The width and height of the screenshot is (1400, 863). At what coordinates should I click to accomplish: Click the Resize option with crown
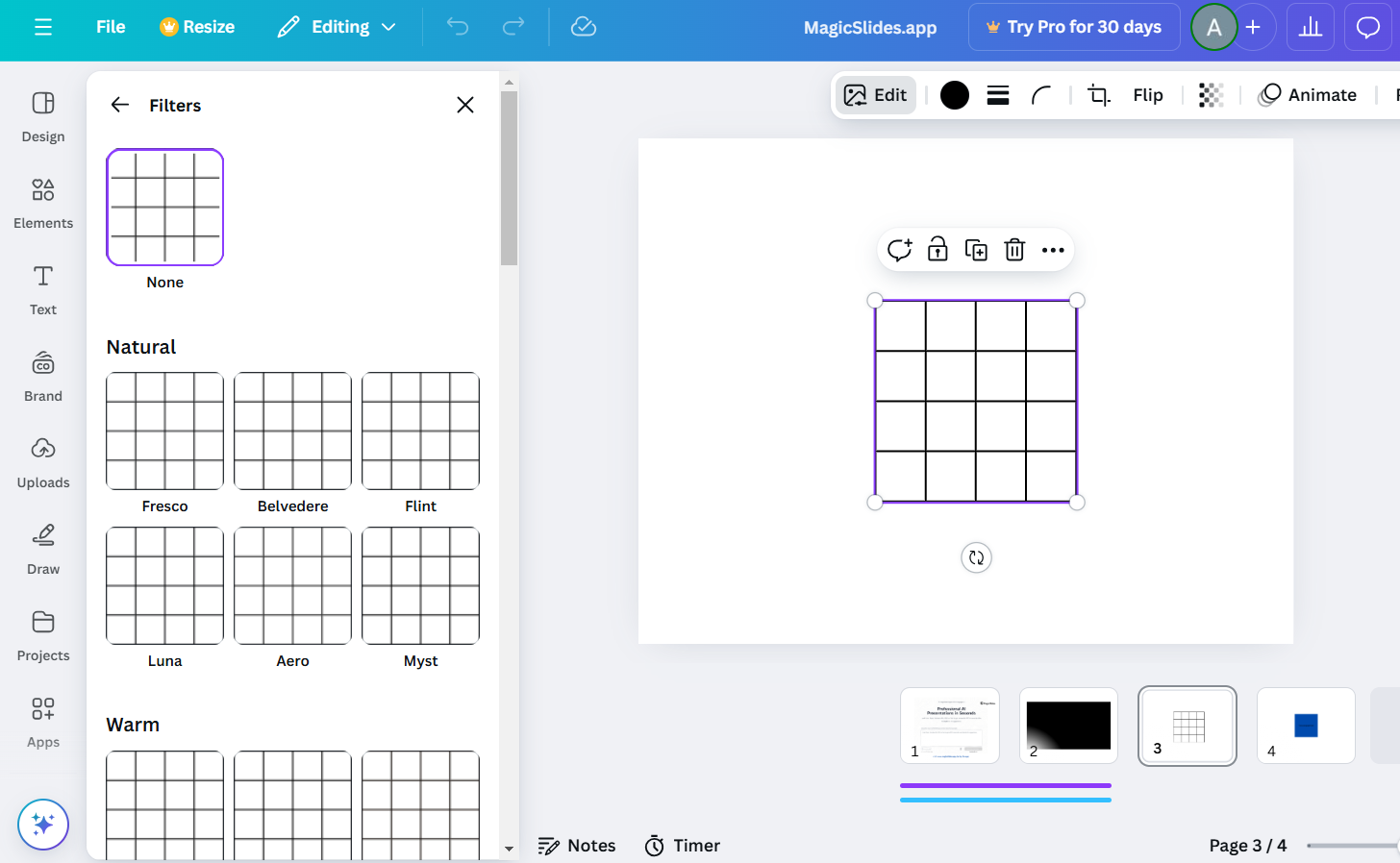(197, 27)
